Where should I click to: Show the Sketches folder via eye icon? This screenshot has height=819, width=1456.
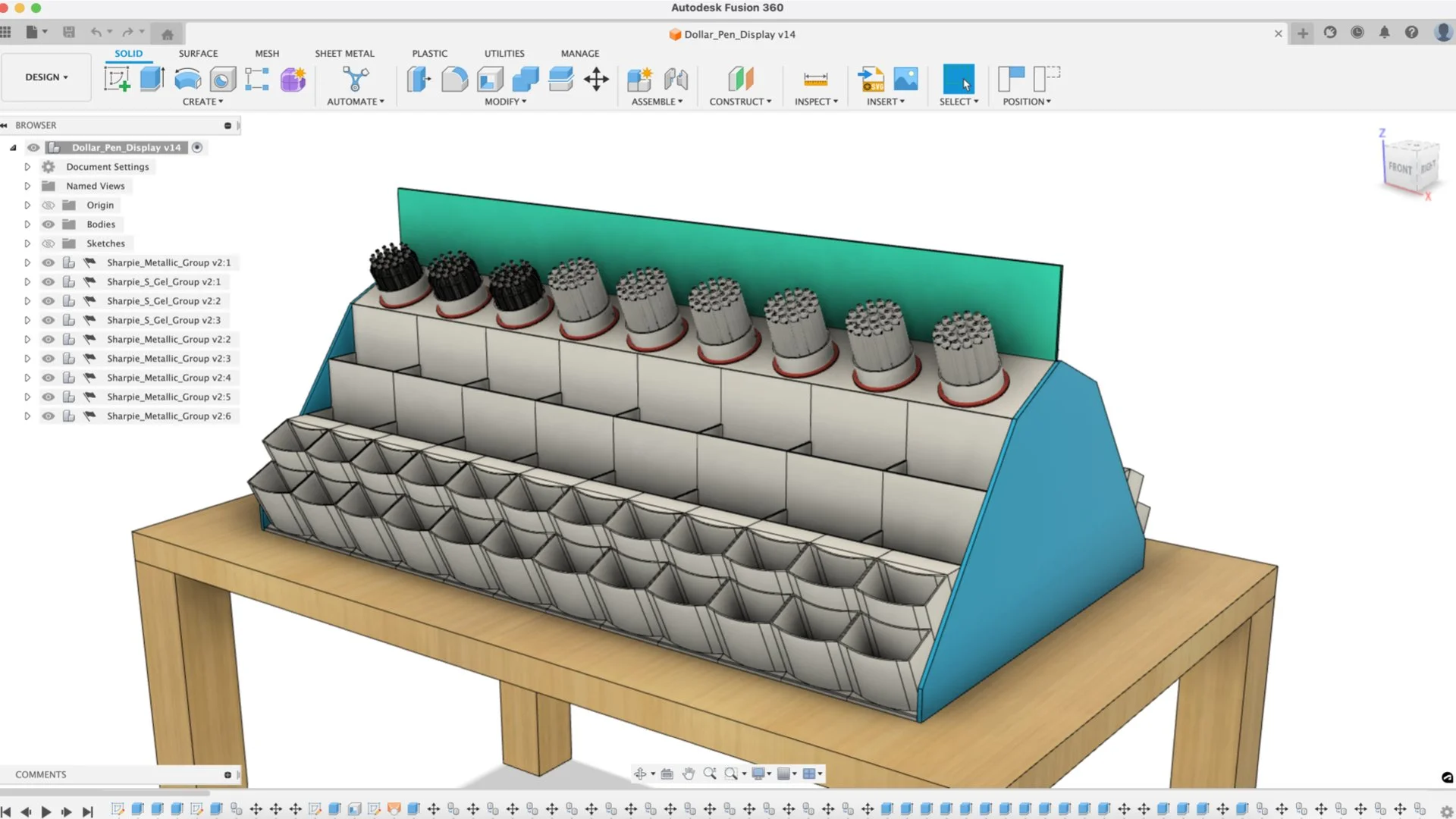49,243
